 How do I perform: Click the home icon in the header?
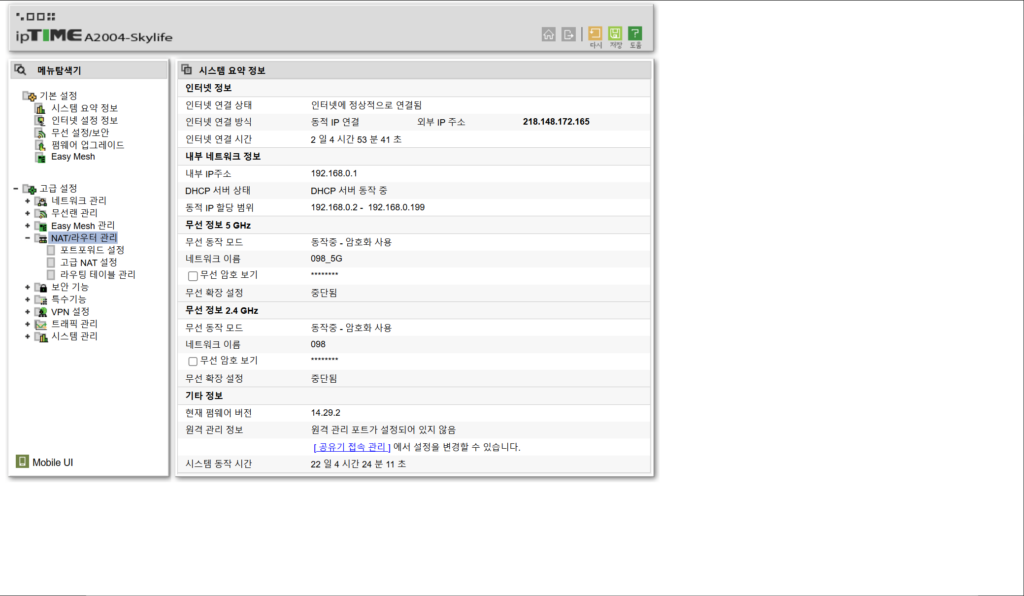coord(548,34)
